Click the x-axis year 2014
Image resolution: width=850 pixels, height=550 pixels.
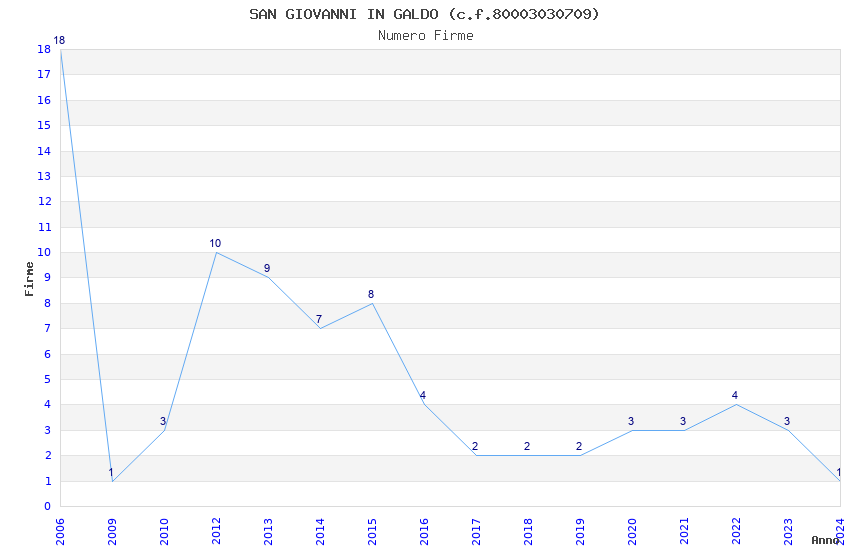tap(320, 531)
